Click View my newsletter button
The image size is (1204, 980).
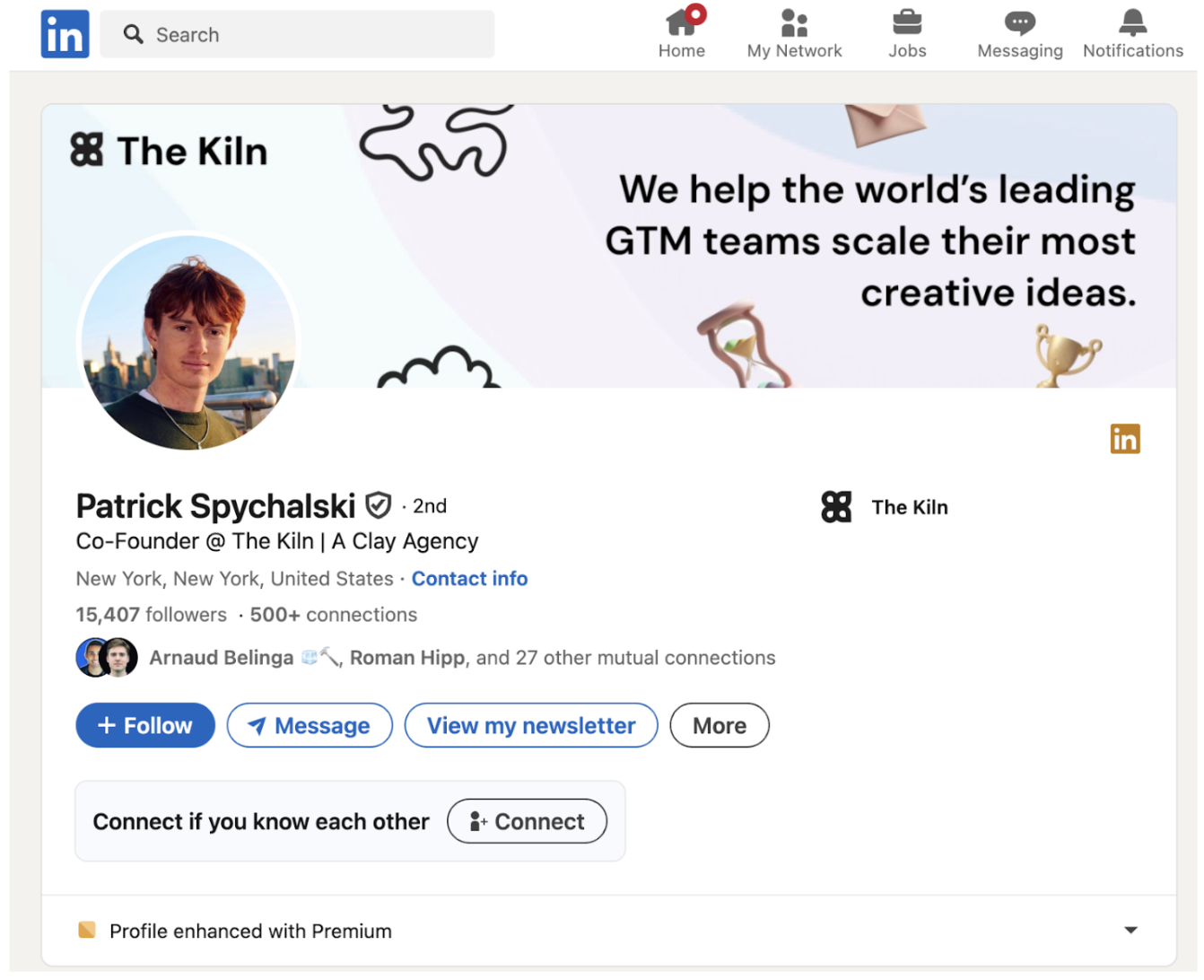[531, 725]
